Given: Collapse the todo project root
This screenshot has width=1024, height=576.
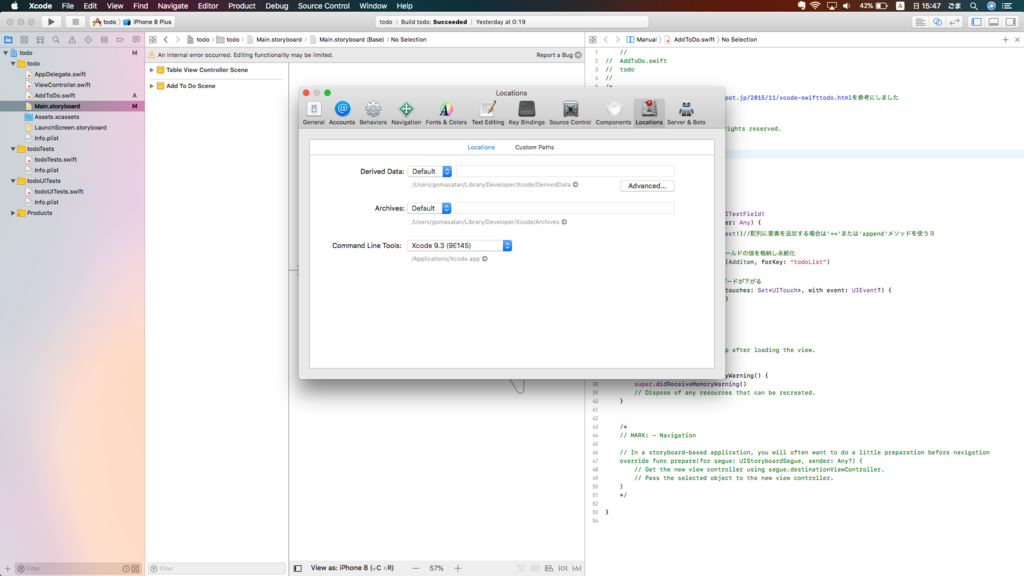Looking at the screenshot, I should tap(6, 53).
